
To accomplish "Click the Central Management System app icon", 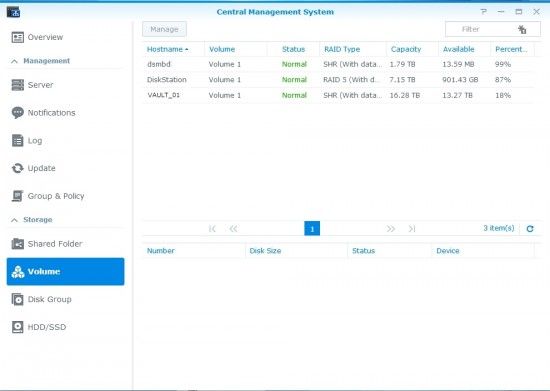I will (x=13, y=12).
